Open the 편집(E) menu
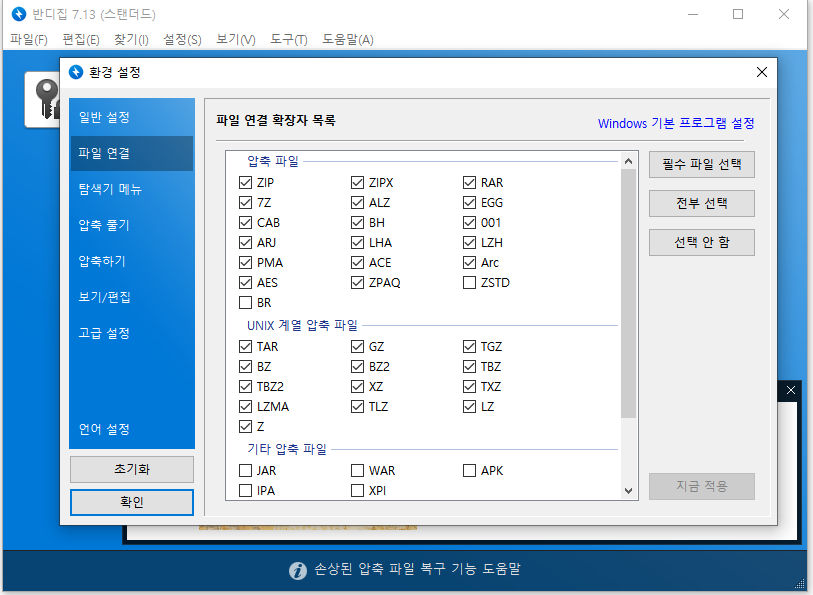Viewport: 813px width, 595px height. click(81, 39)
